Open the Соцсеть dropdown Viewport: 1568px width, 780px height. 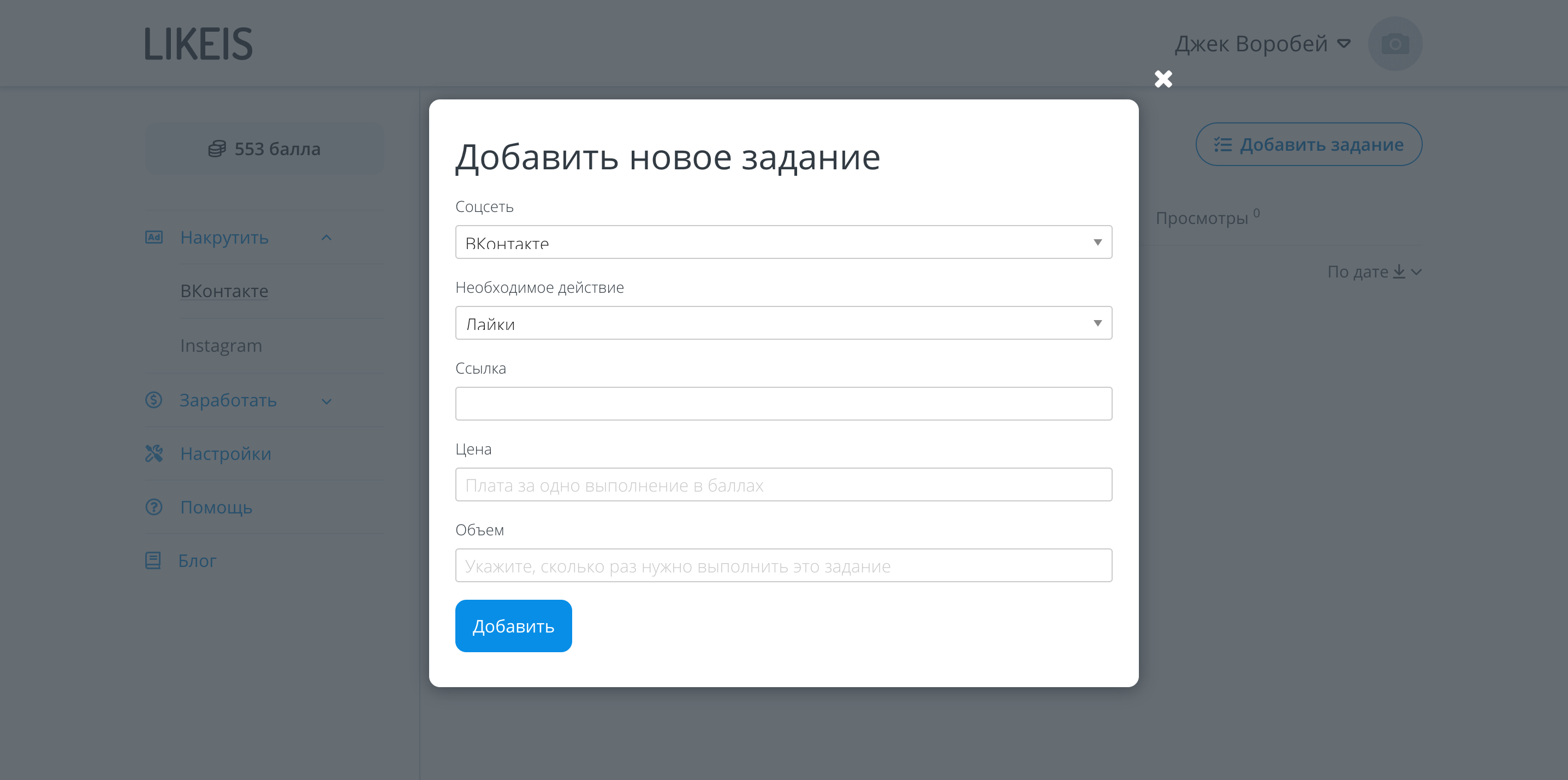783,243
